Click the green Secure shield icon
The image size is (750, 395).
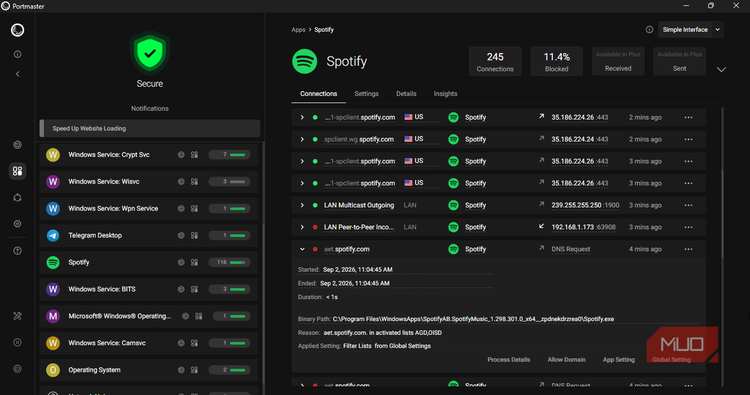click(x=150, y=53)
